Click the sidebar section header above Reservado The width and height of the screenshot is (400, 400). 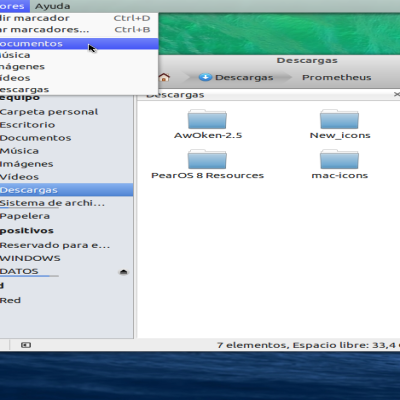point(27,231)
